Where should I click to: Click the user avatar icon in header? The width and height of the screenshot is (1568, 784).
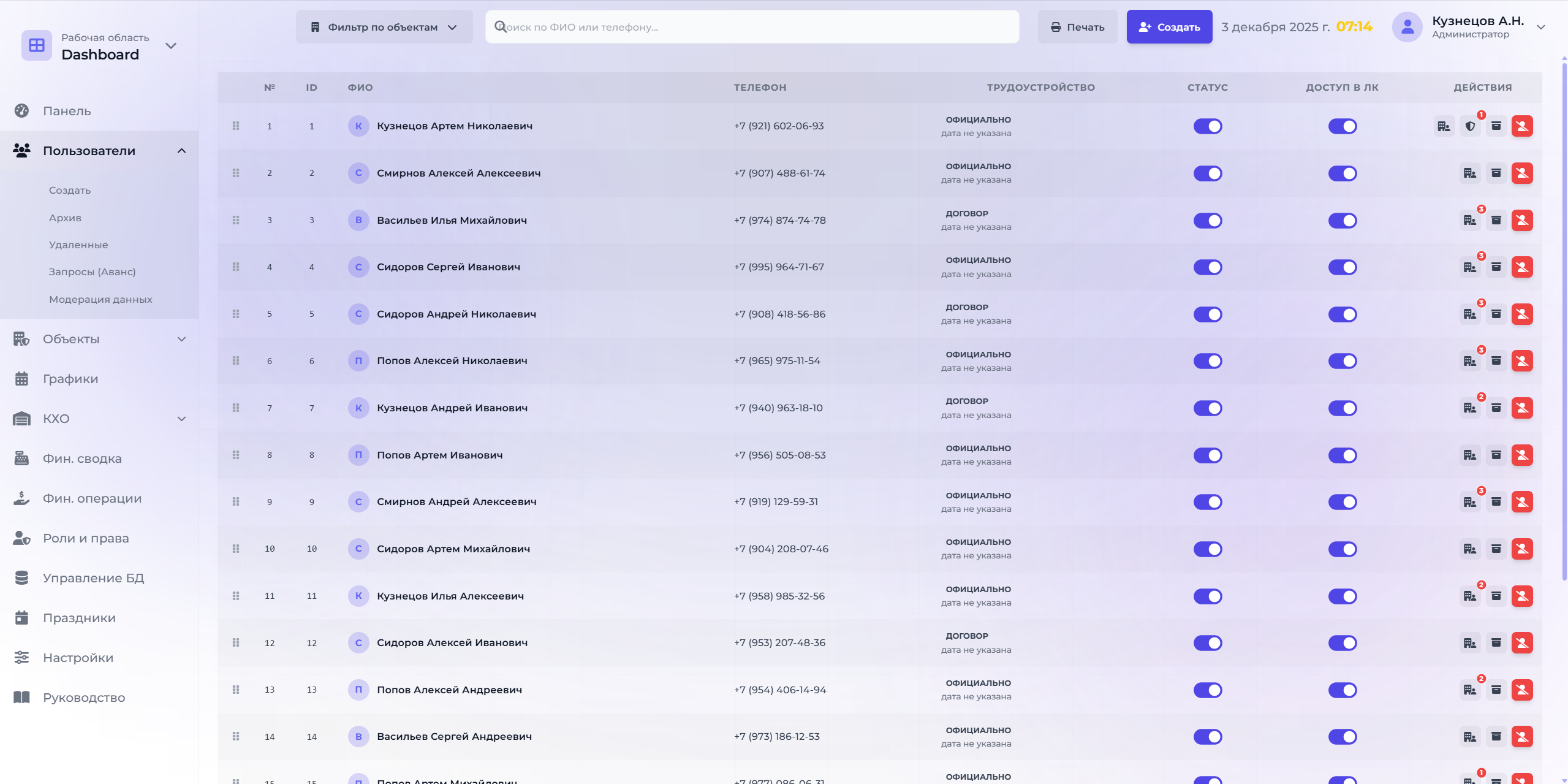coord(1407,27)
